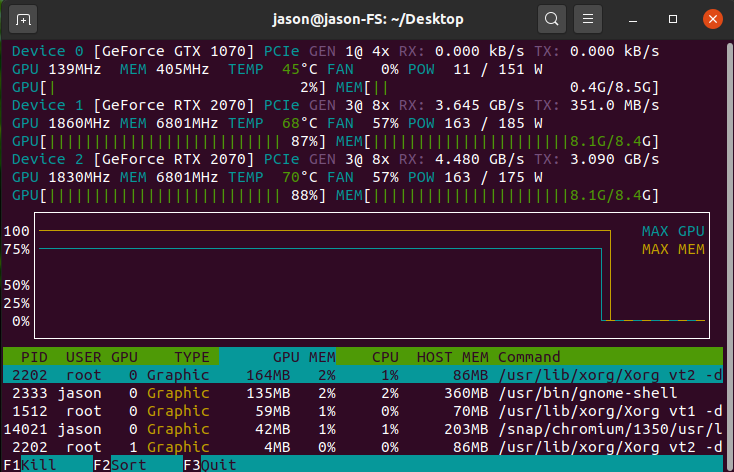Click the terminal title jason@jason-FS
Screen dimensions: 734x472
point(368,19)
